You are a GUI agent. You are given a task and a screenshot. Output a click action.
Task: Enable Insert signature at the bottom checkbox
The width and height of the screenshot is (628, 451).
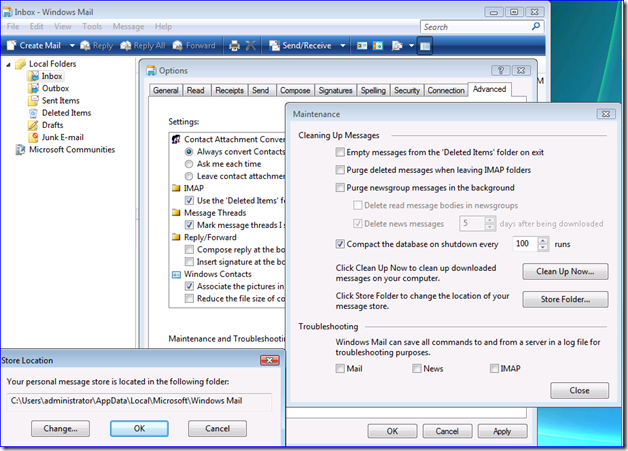[x=189, y=262]
